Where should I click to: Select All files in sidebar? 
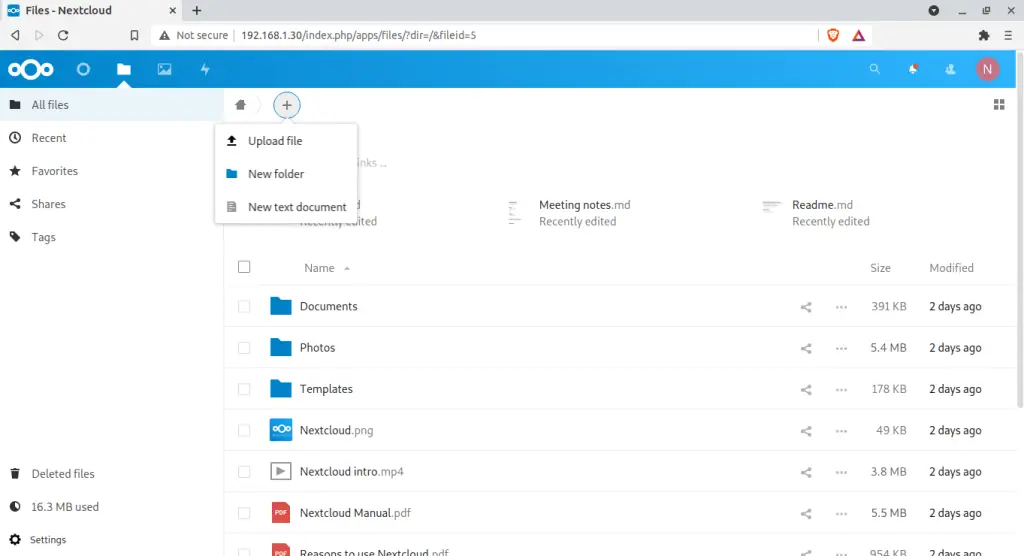pos(112,105)
